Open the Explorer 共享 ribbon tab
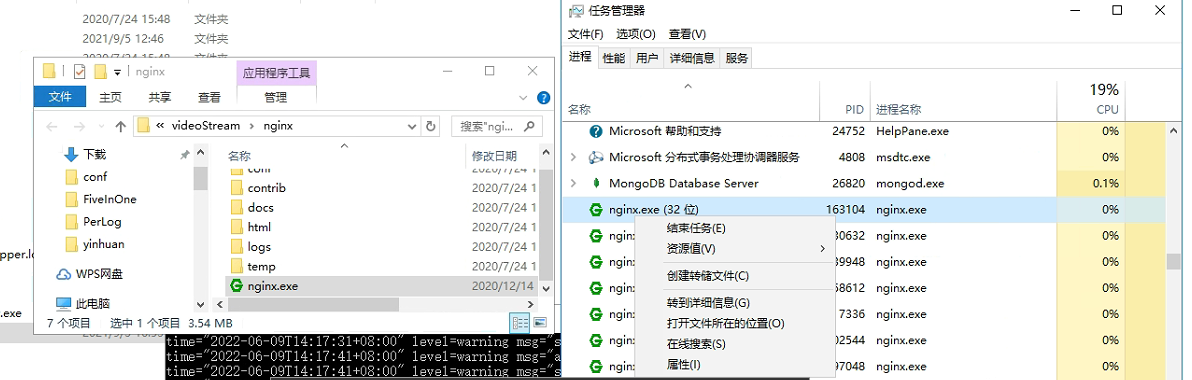 pos(160,97)
